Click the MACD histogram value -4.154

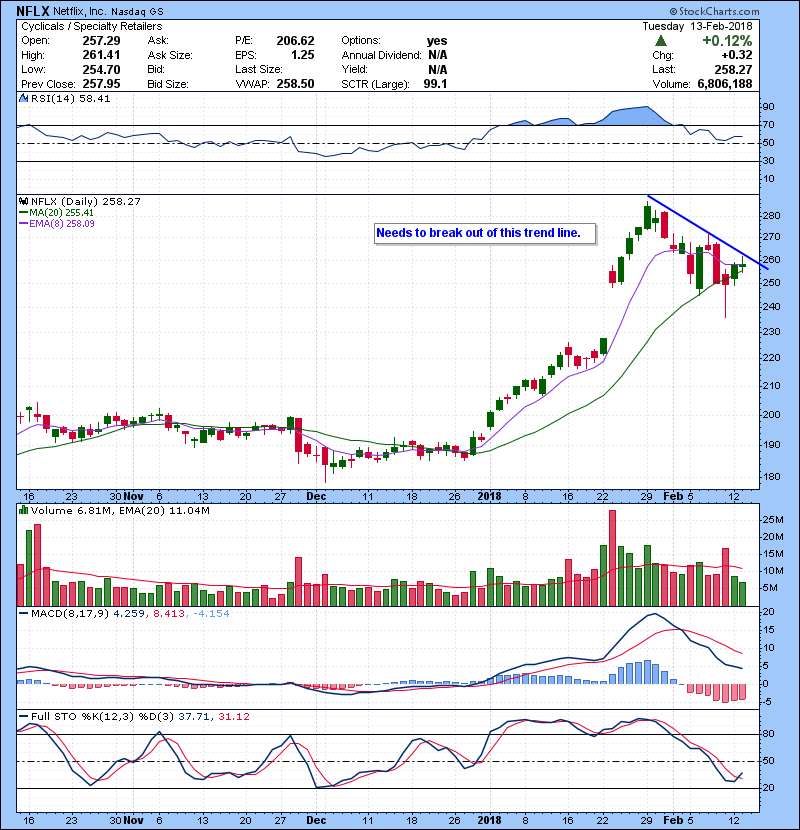211,614
